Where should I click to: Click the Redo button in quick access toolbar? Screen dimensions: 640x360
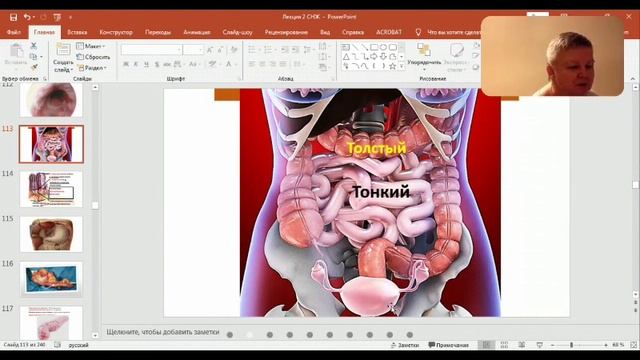point(43,17)
